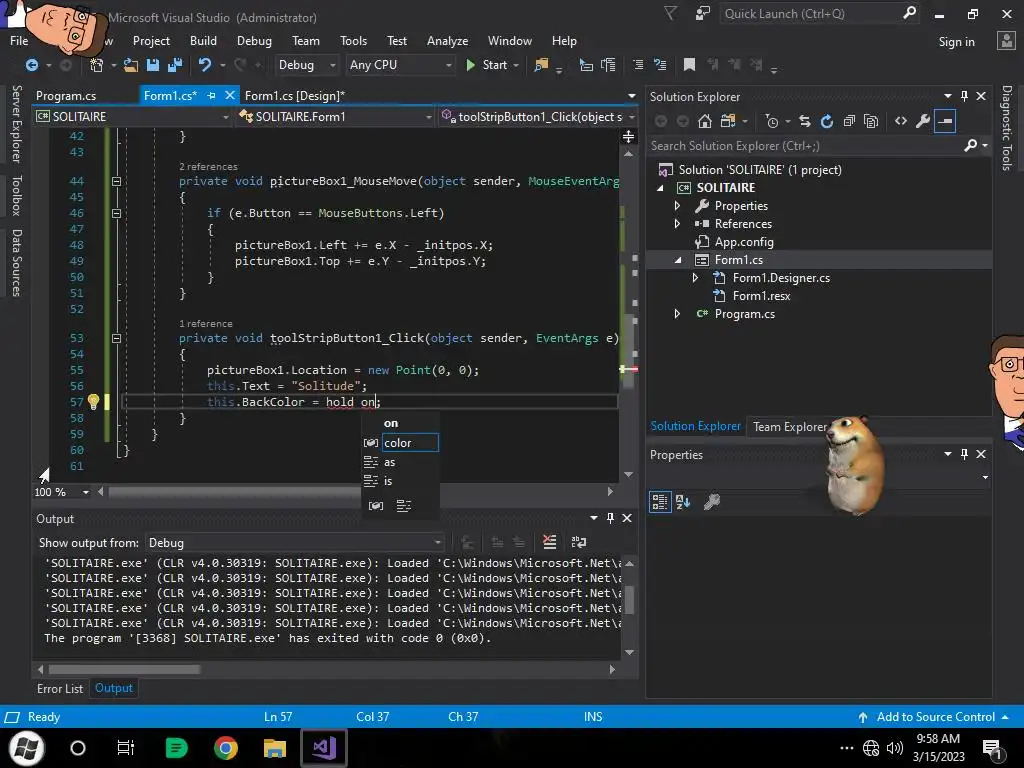Toggle Preview Selected Items in Solution Explorer
The image size is (1024, 768).
(945, 121)
